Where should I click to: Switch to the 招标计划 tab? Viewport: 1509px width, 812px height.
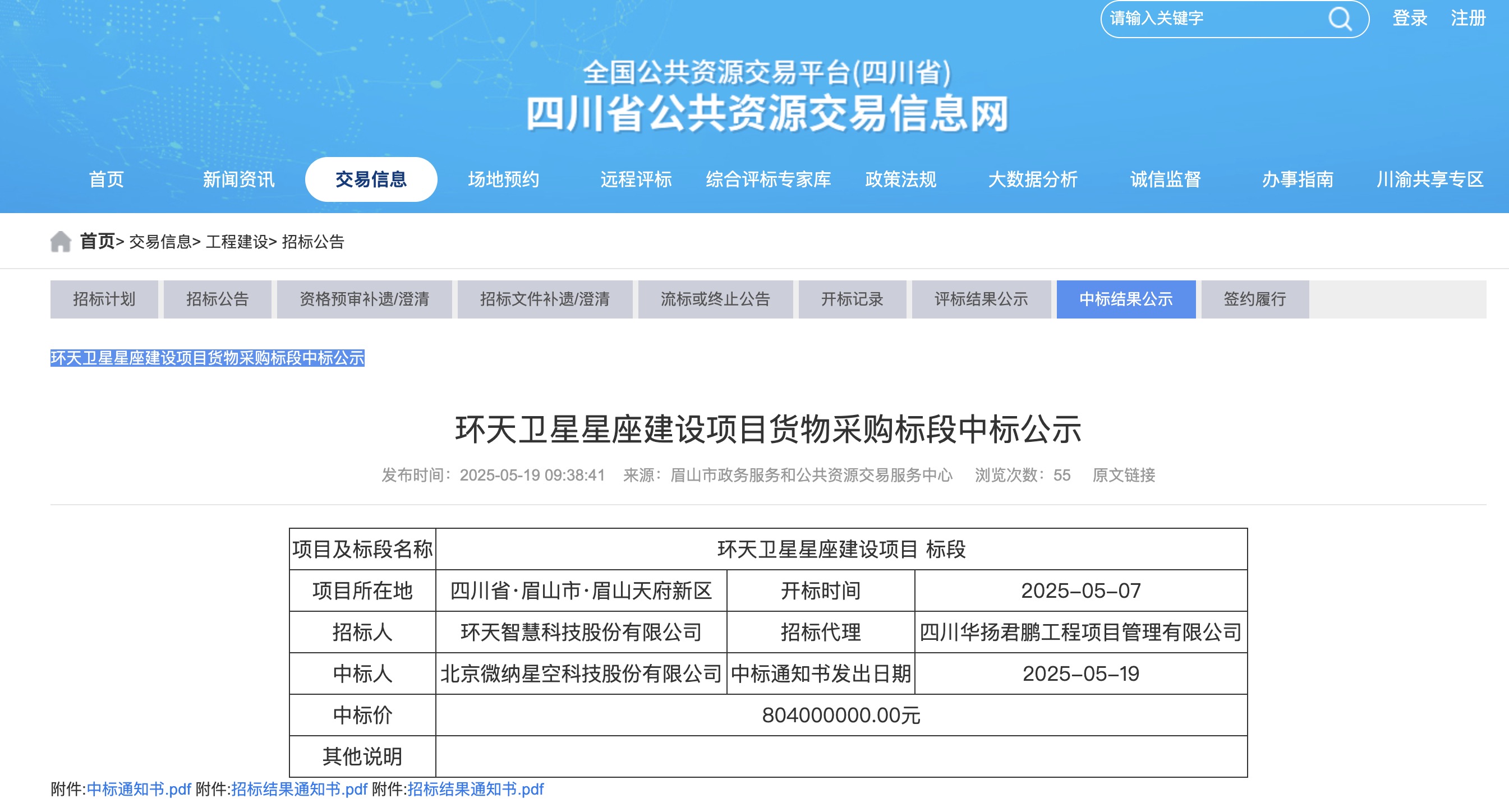coord(104,299)
